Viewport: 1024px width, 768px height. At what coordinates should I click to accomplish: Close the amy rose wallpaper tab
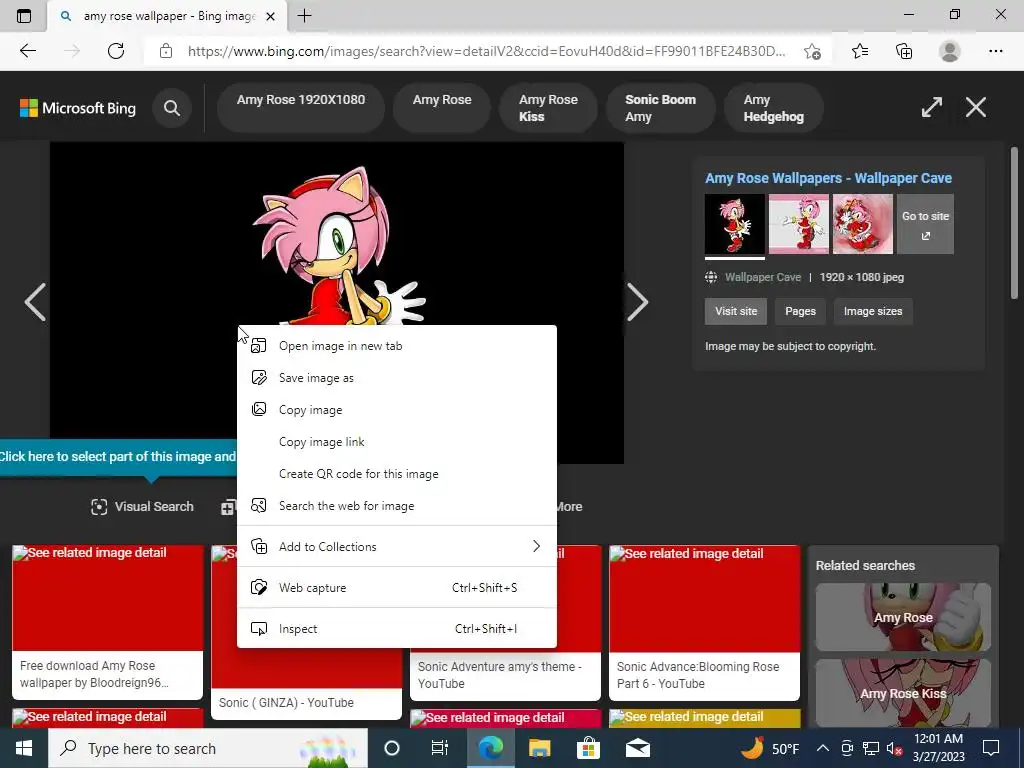point(270,16)
